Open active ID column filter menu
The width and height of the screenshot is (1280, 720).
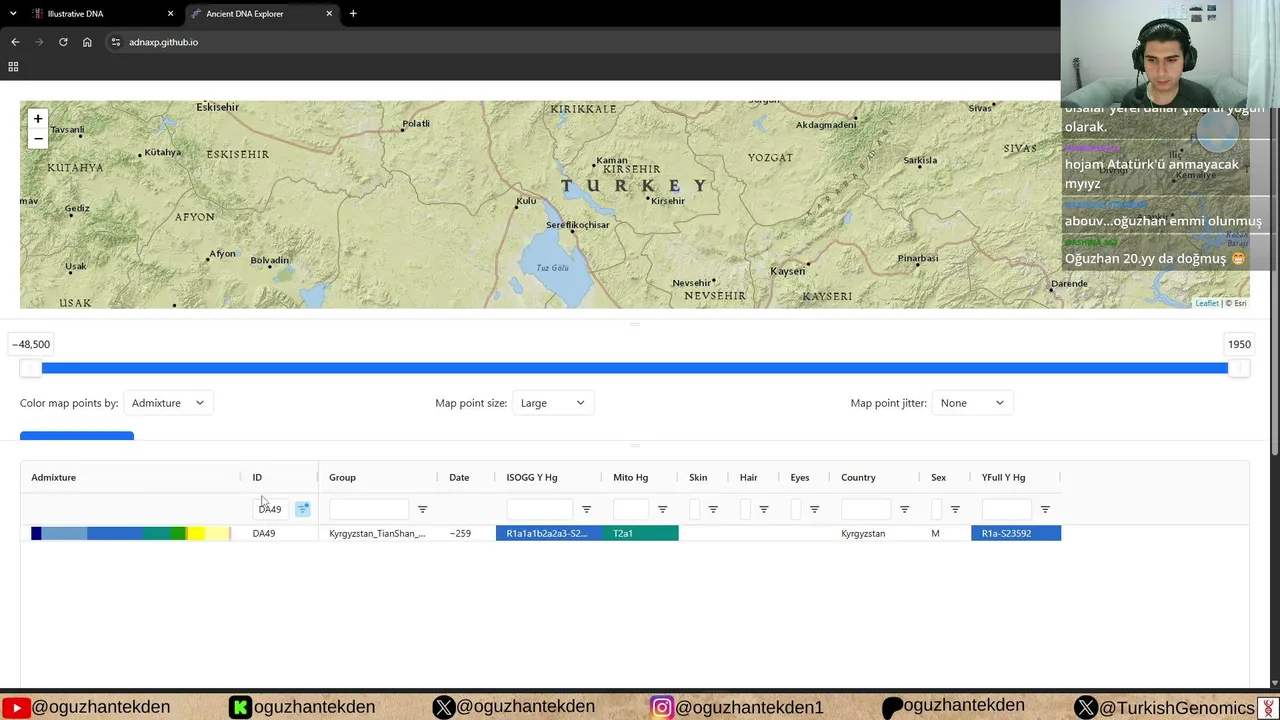(x=303, y=509)
